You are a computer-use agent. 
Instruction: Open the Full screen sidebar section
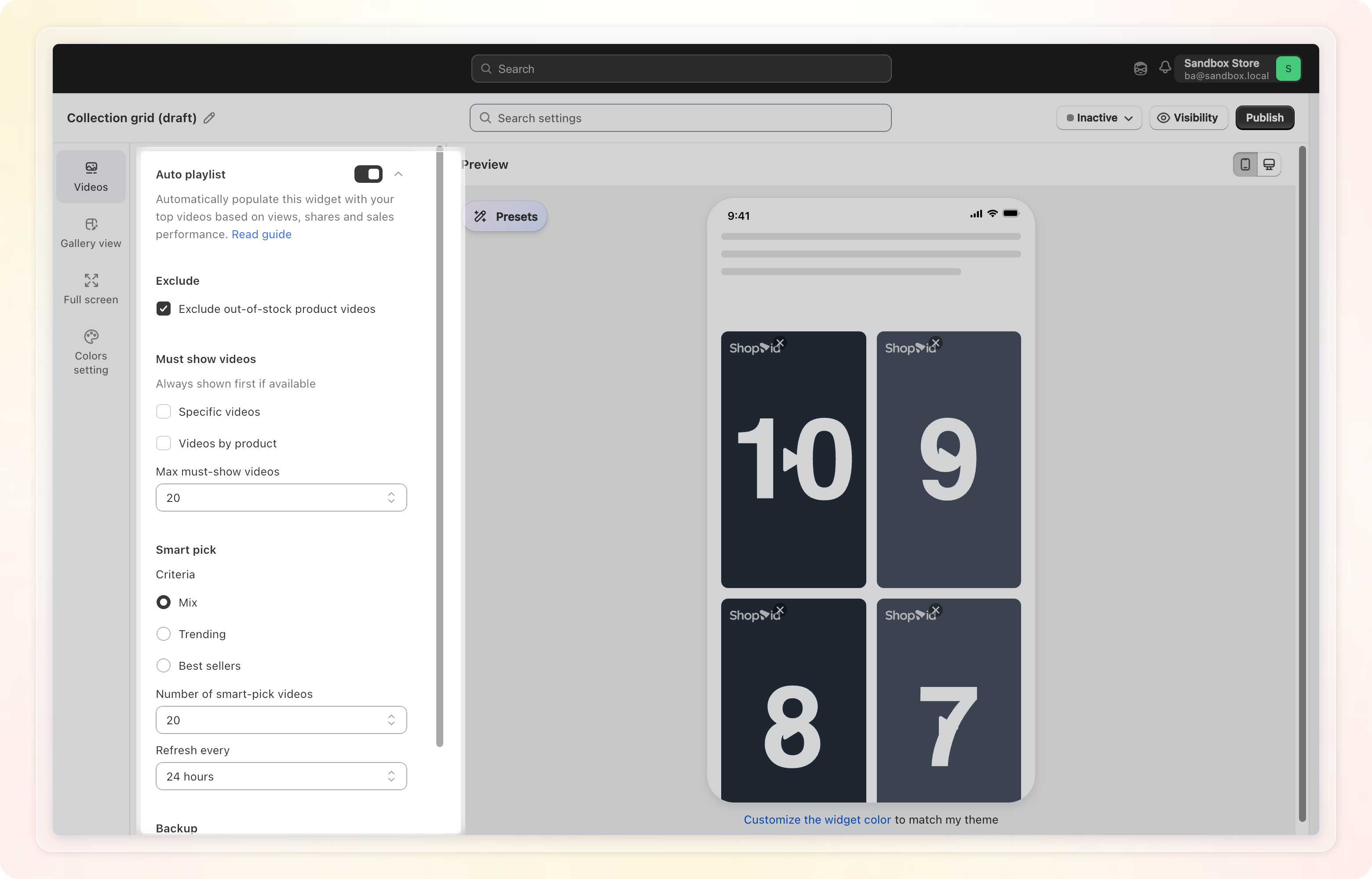[91, 289]
